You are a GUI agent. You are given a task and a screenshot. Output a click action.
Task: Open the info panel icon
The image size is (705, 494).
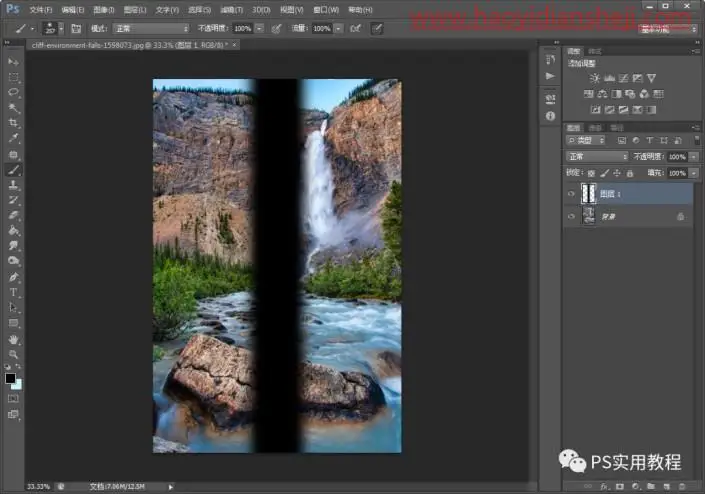pos(550,116)
